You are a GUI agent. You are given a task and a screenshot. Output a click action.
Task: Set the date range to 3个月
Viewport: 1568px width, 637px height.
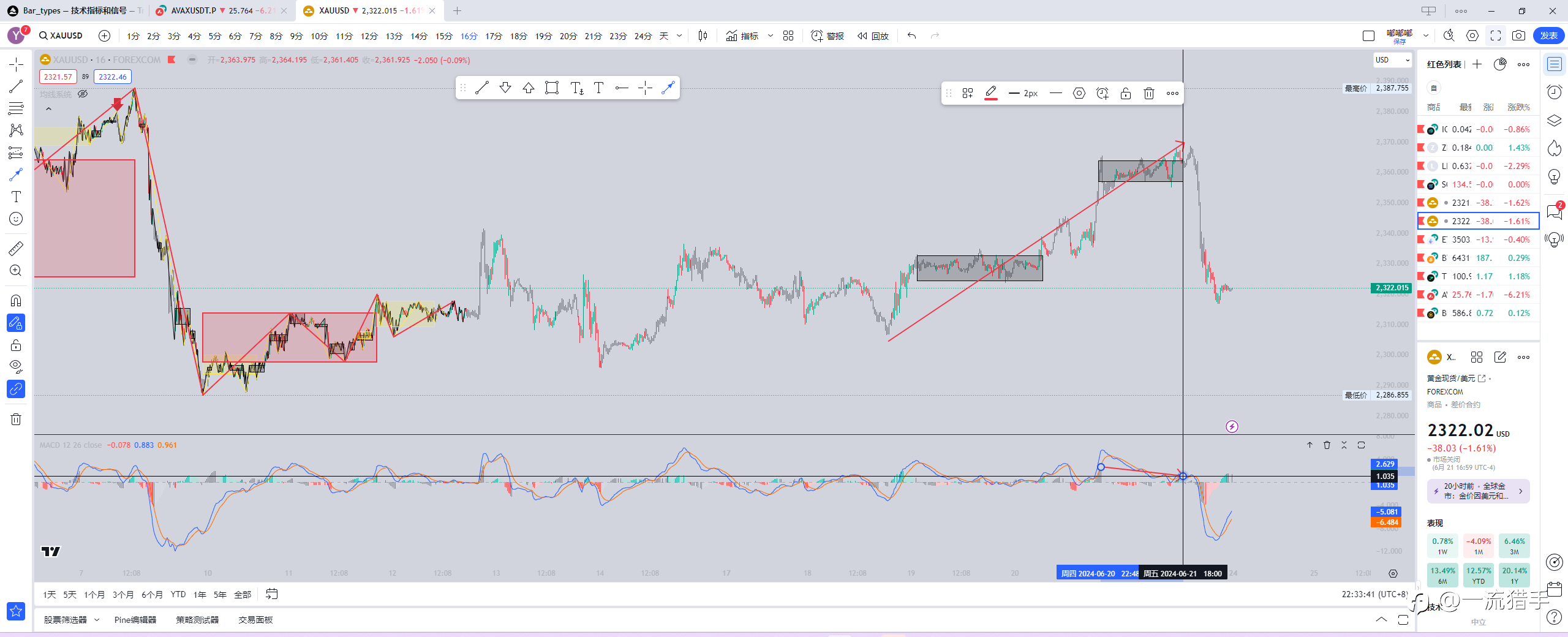click(x=123, y=595)
